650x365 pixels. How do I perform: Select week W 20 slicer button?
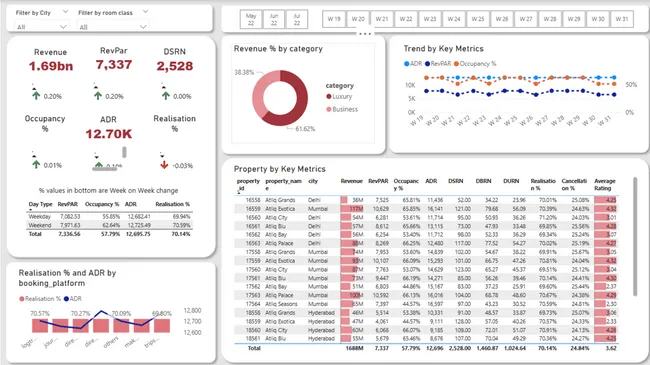coord(358,19)
